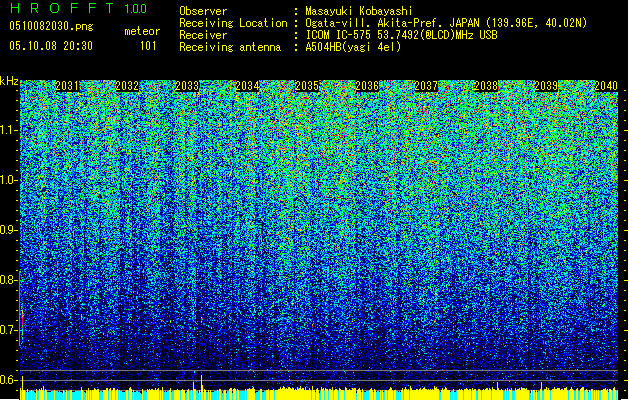This screenshot has width=629, height=400.
Task: Select the 0.7 kHz axis label
Action: (x=9, y=330)
